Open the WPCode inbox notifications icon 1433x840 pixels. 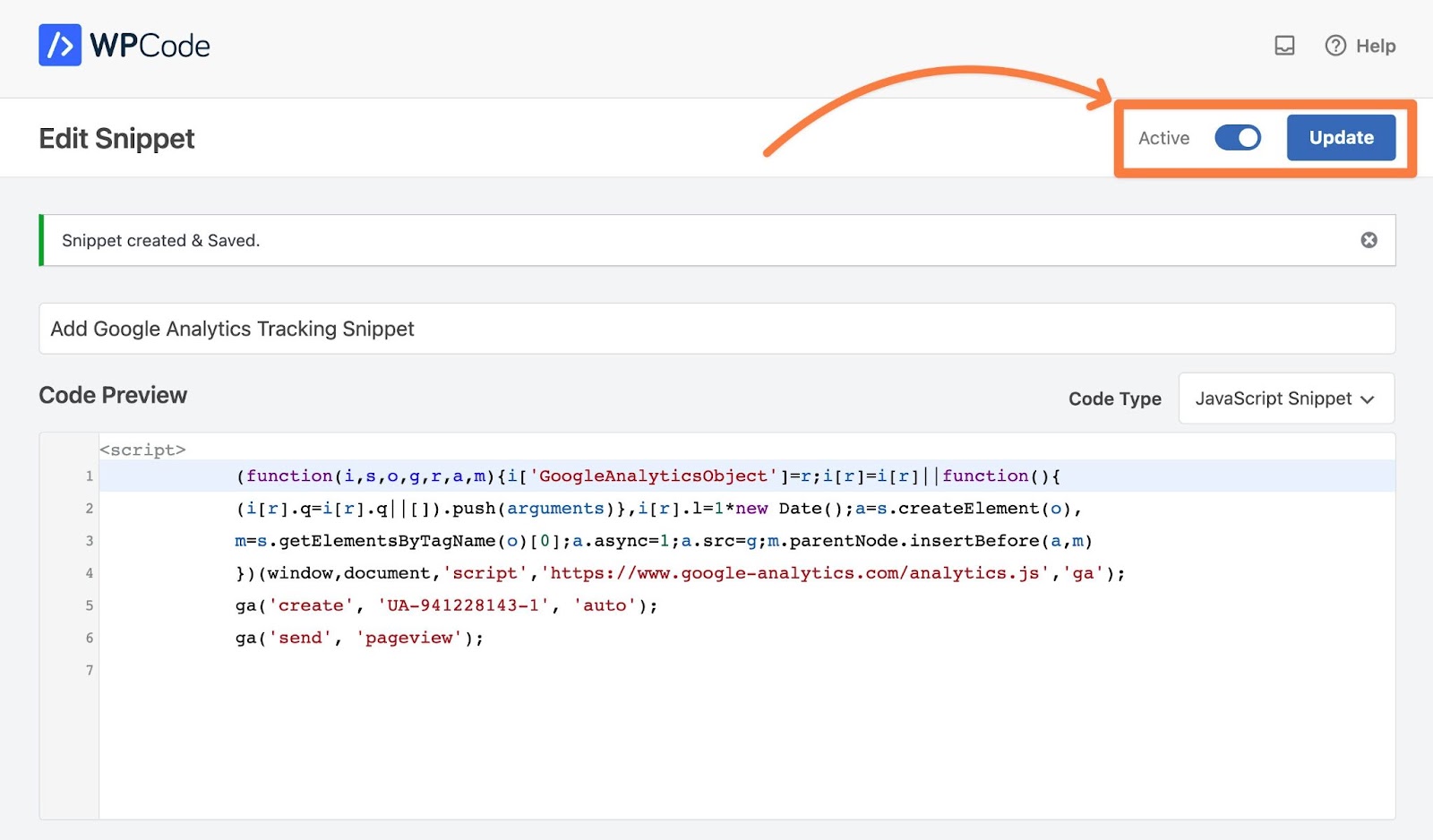(x=1284, y=45)
